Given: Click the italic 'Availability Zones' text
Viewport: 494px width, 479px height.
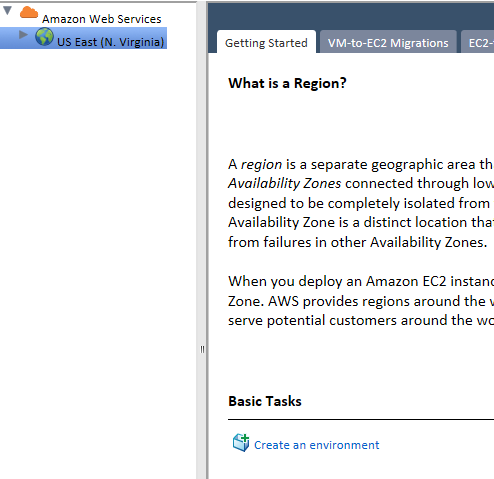Looking at the screenshot, I should click(285, 184).
